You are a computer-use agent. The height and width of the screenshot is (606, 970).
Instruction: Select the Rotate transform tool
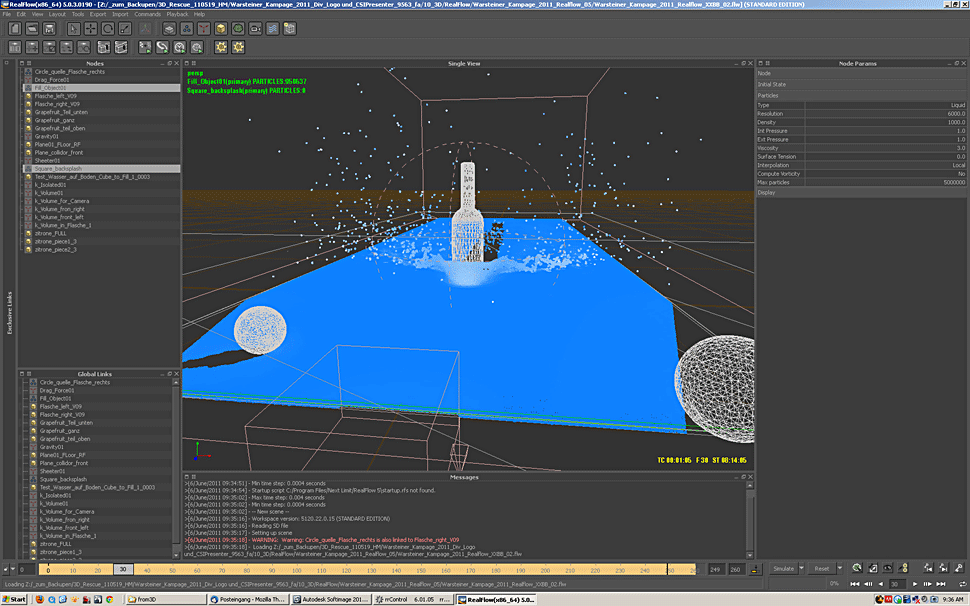pos(108,29)
